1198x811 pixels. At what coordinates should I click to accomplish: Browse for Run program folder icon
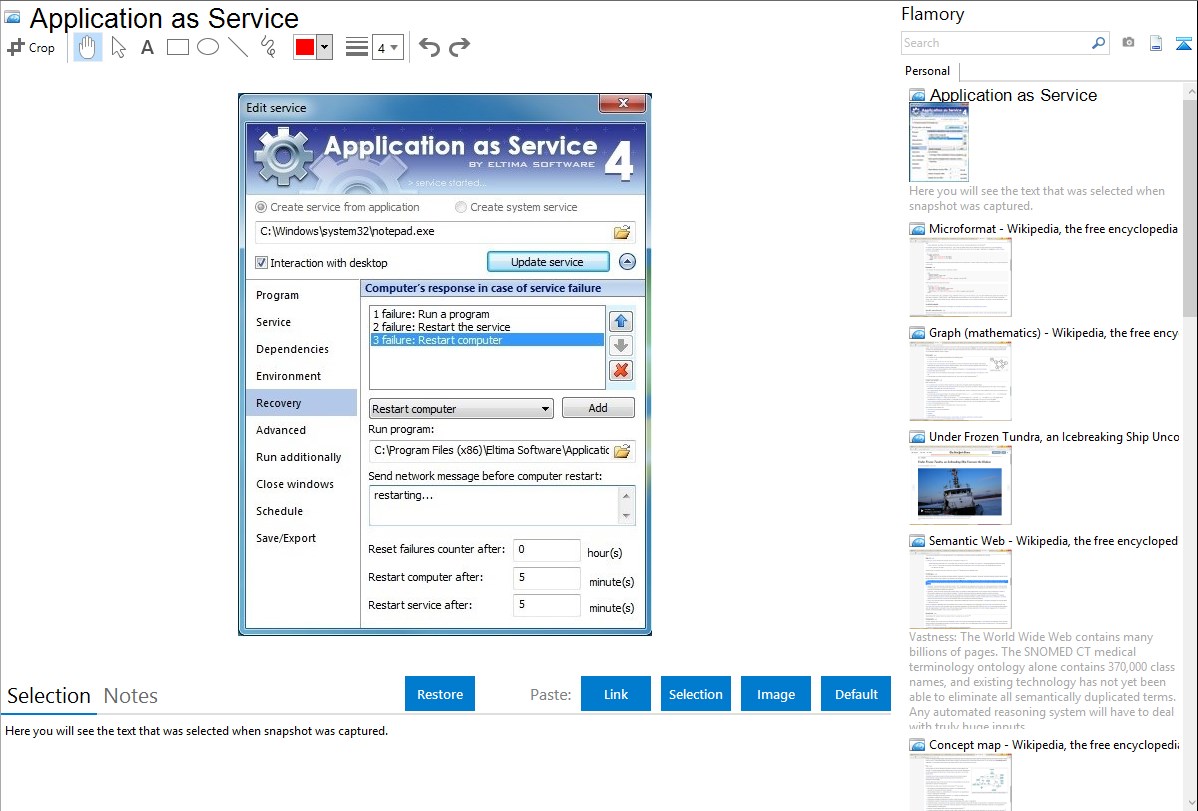click(622, 451)
